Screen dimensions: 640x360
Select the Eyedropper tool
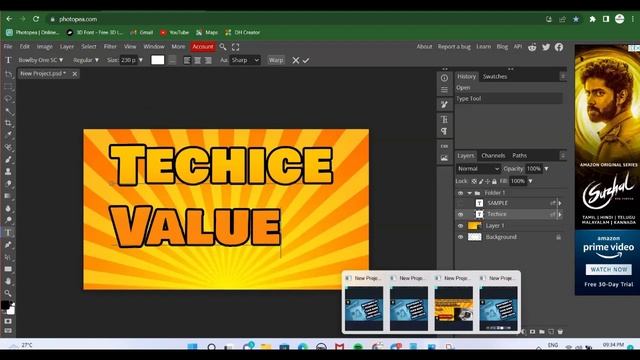[x=8, y=135]
